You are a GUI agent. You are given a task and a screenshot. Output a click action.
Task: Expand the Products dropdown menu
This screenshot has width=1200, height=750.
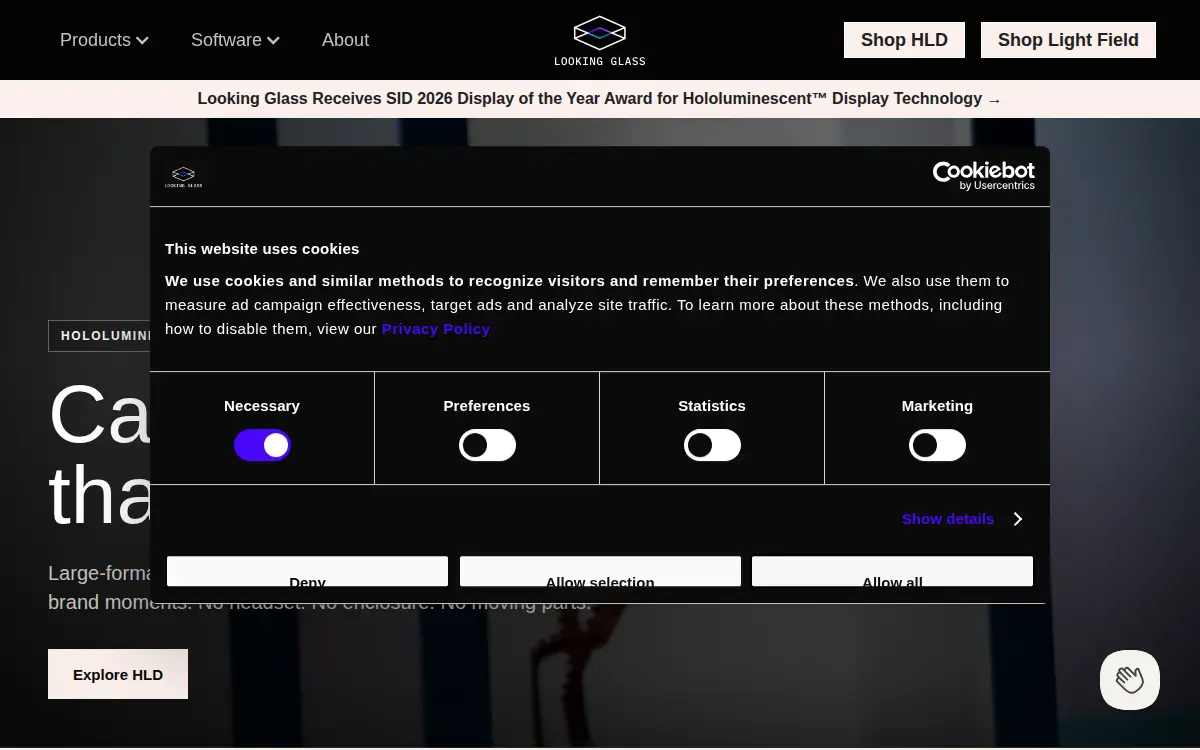pos(104,40)
